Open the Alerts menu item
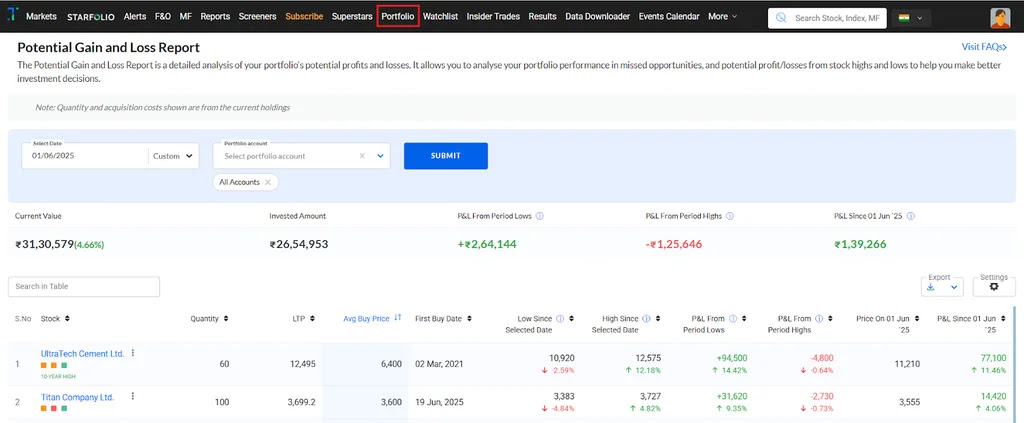 pos(135,16)
